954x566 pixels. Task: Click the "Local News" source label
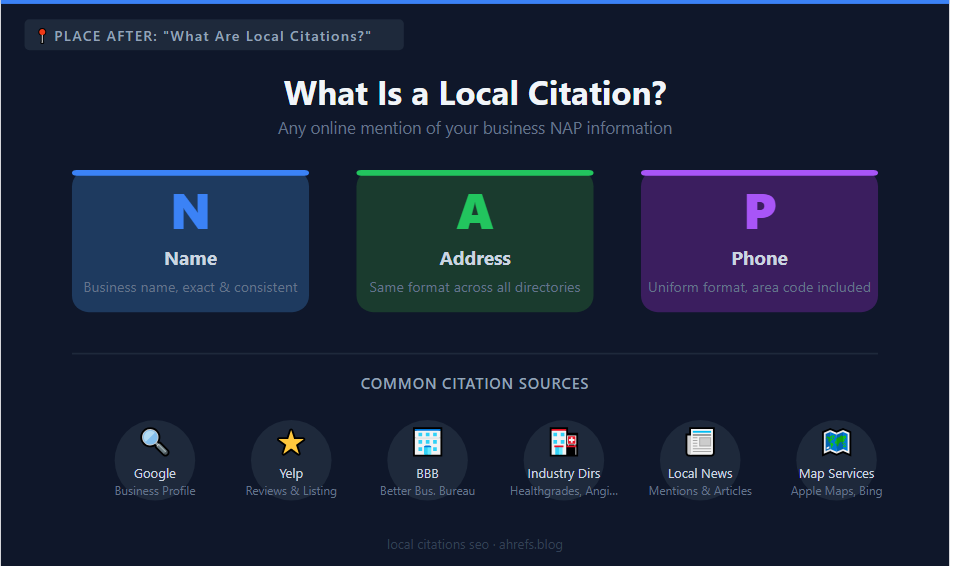click(x=700, y=473)
